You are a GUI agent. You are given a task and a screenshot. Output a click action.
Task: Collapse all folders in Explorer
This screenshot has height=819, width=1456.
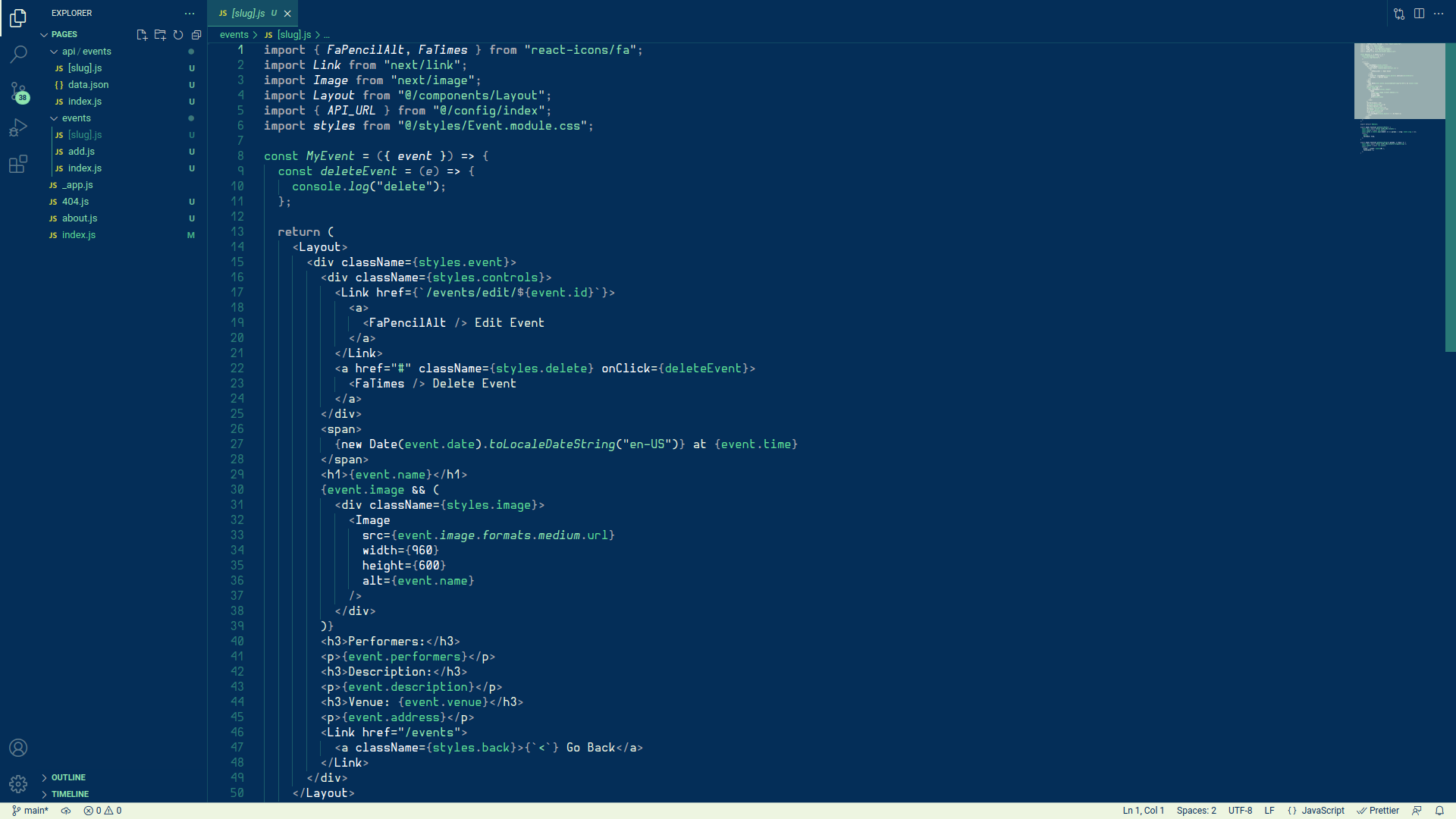point(196,35)
